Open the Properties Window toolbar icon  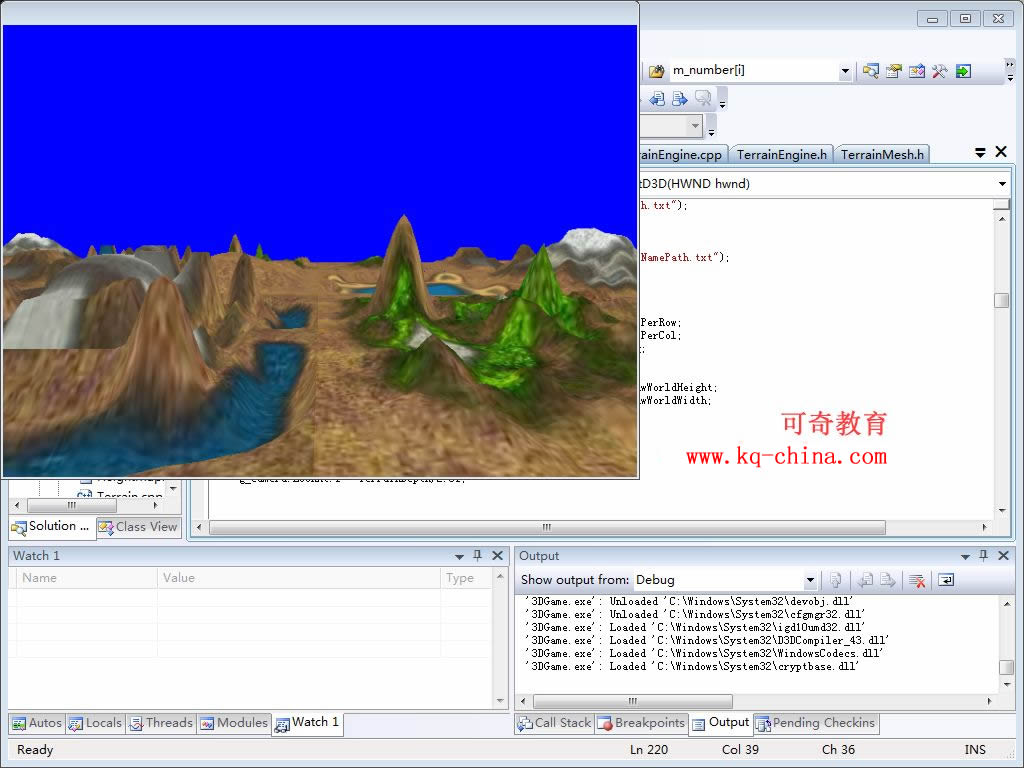tap(894, 71)
